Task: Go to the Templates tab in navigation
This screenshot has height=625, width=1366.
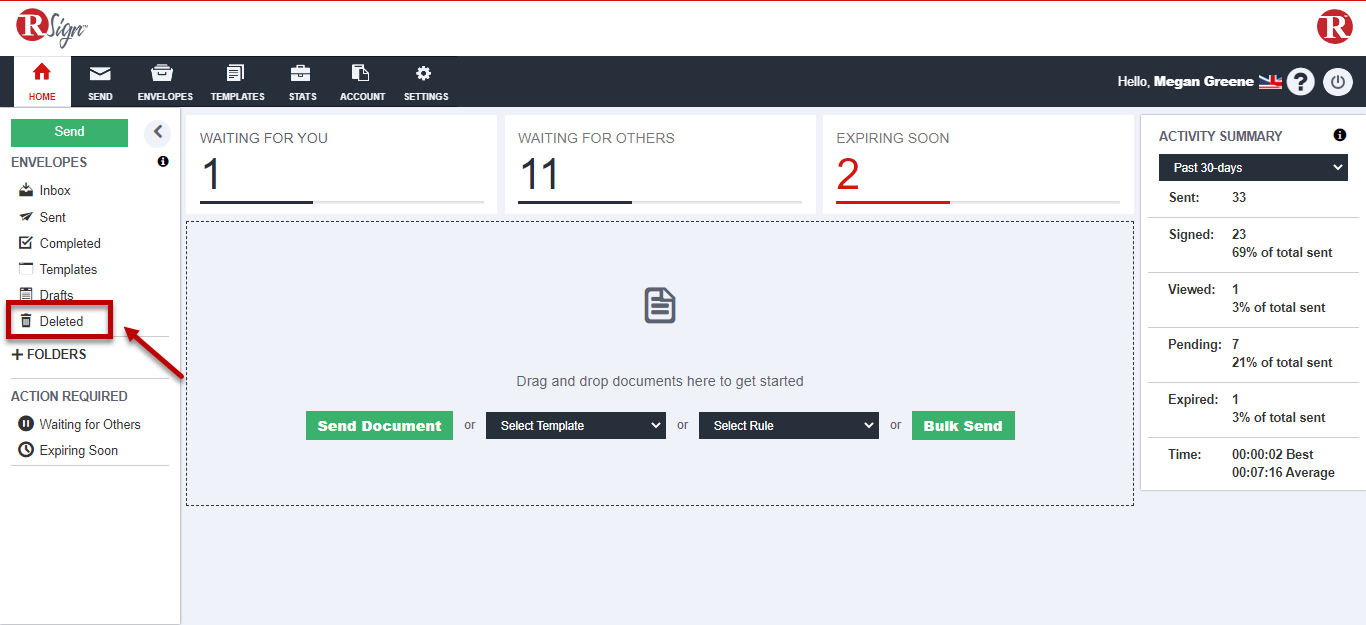Action: [237, 82]
